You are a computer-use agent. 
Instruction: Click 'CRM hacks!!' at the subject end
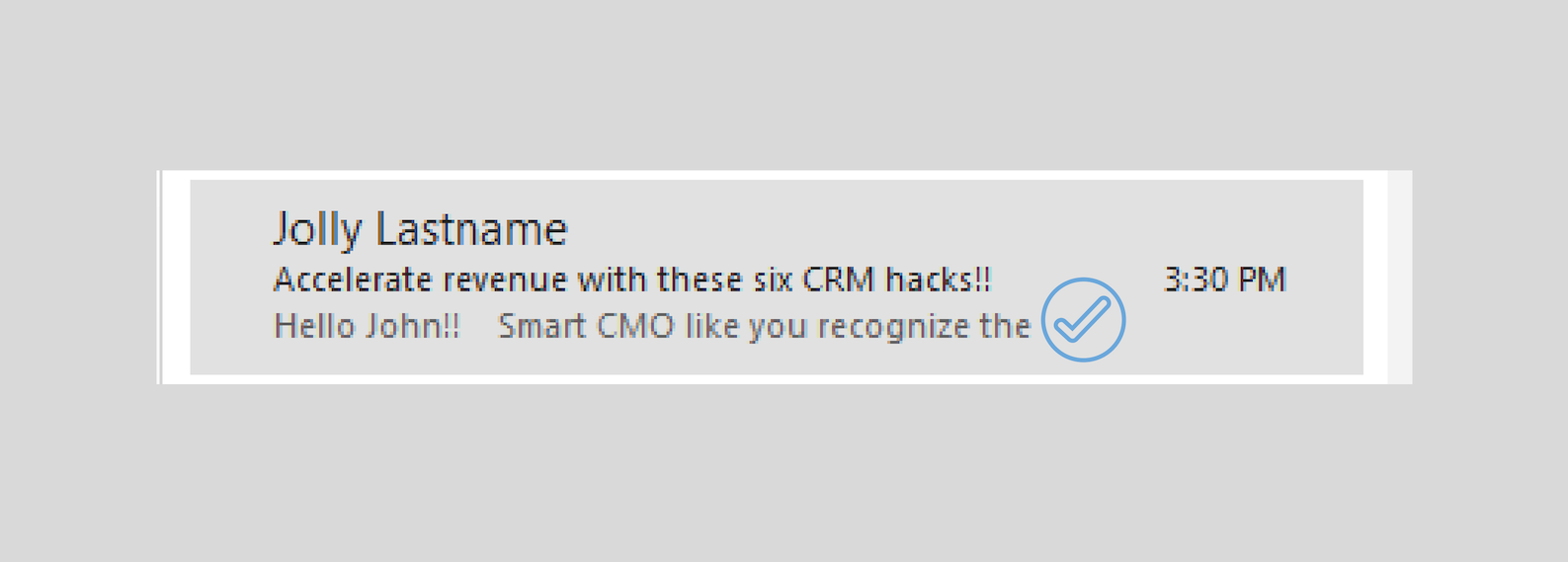pyautogui.click(x=896, y=281)
